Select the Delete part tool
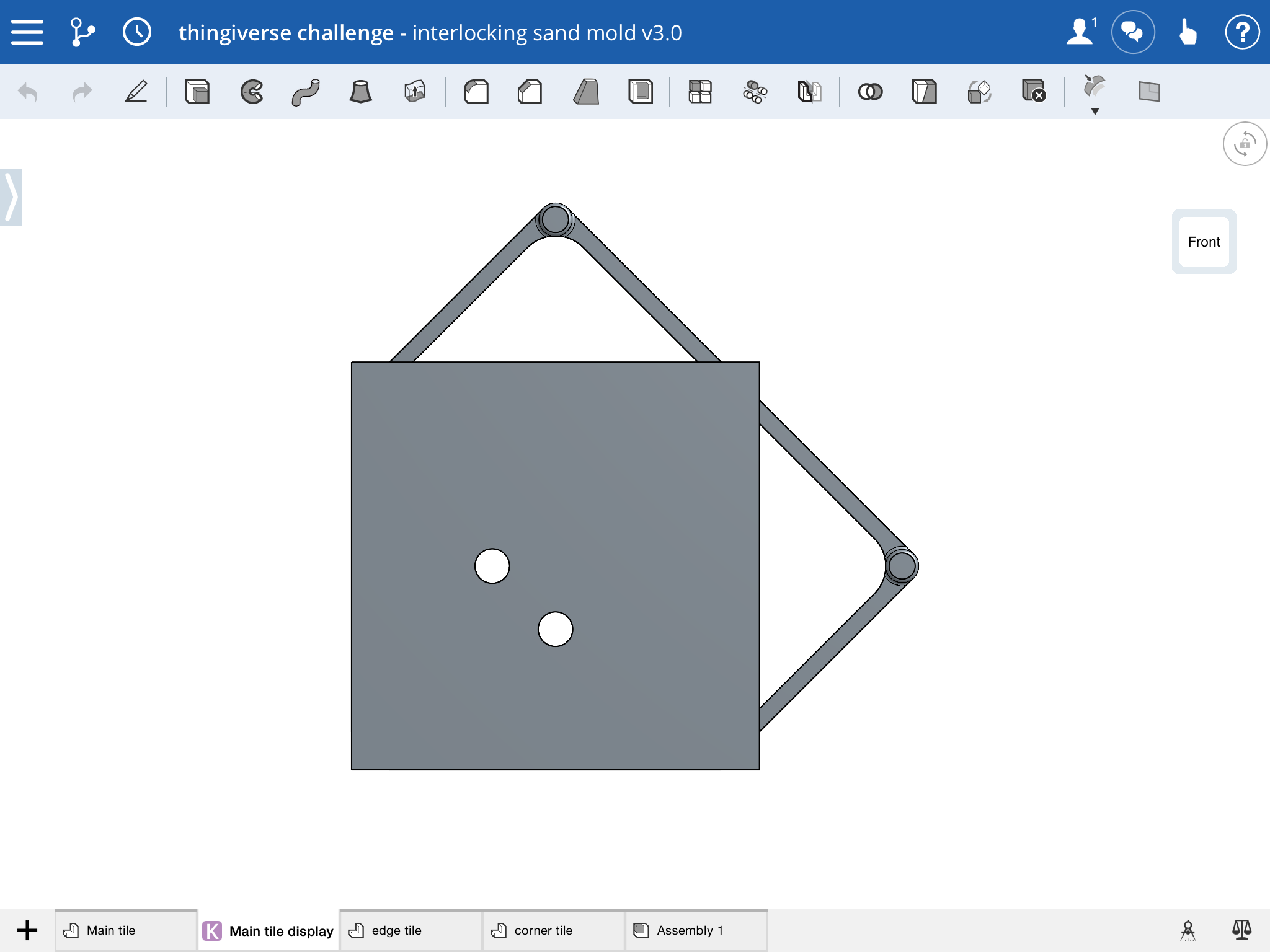1270x952 pixels. click(x=1034, y=90)
